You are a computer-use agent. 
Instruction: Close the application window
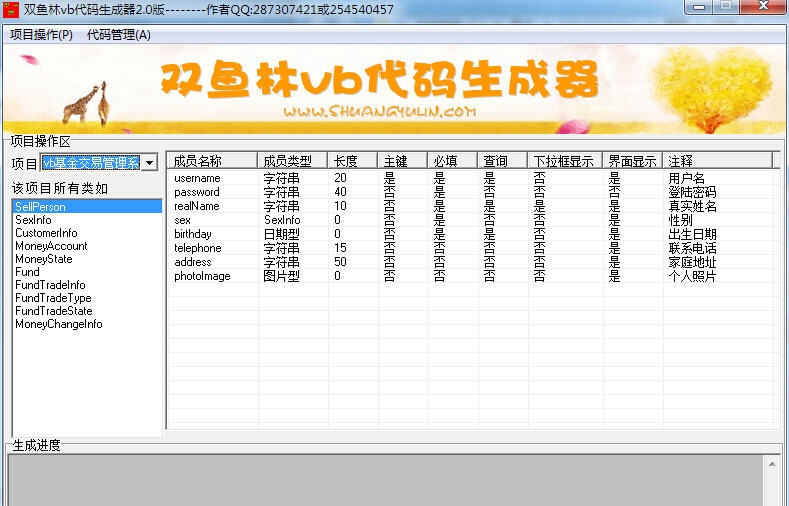coord(763,7)
